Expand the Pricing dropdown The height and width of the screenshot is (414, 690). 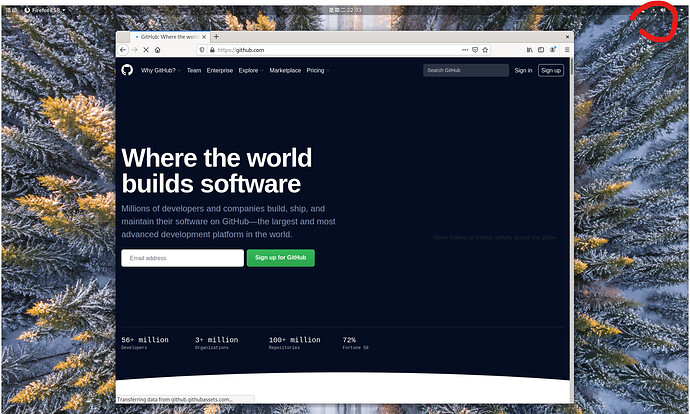pos(318,70)
